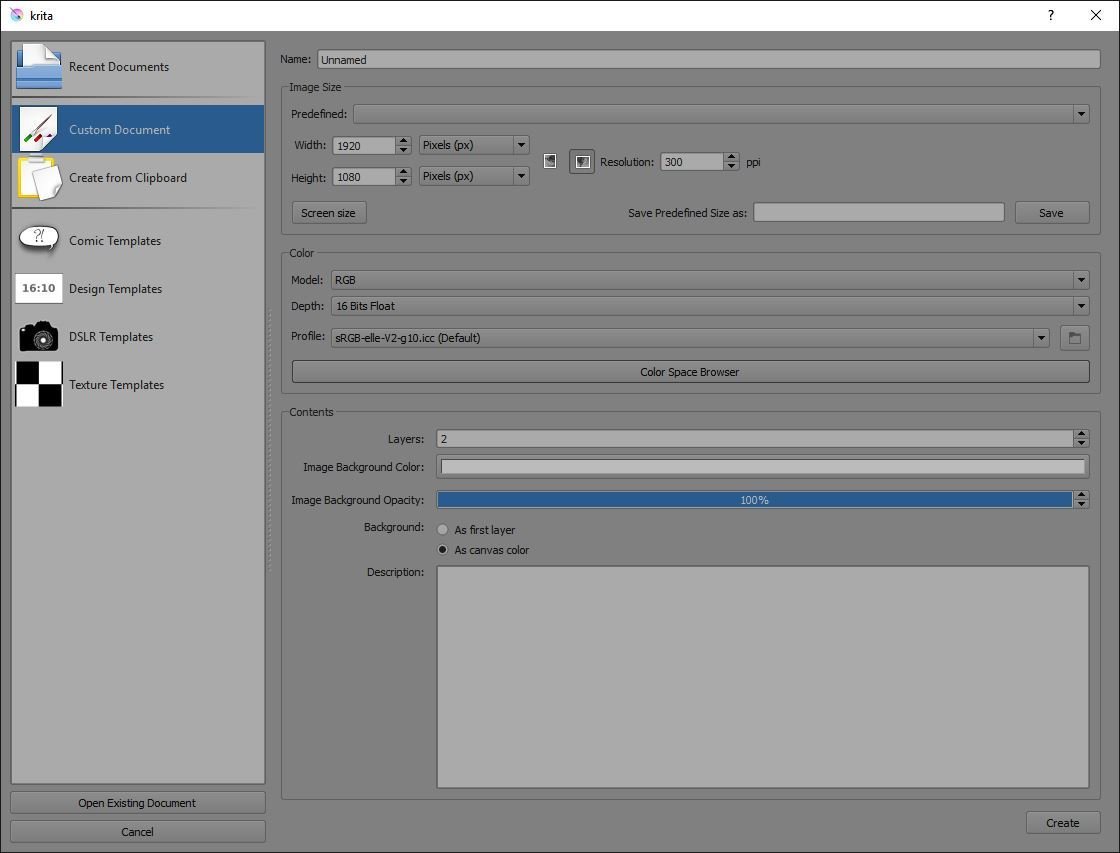Open Texture Templates section
The width and height of the screenshot is (1120, 853).
click(138, 384)
